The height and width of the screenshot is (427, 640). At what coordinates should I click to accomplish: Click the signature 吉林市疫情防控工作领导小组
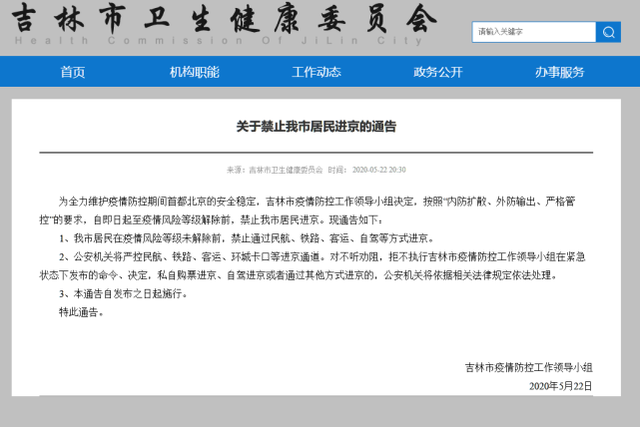(x=528, y=368)
